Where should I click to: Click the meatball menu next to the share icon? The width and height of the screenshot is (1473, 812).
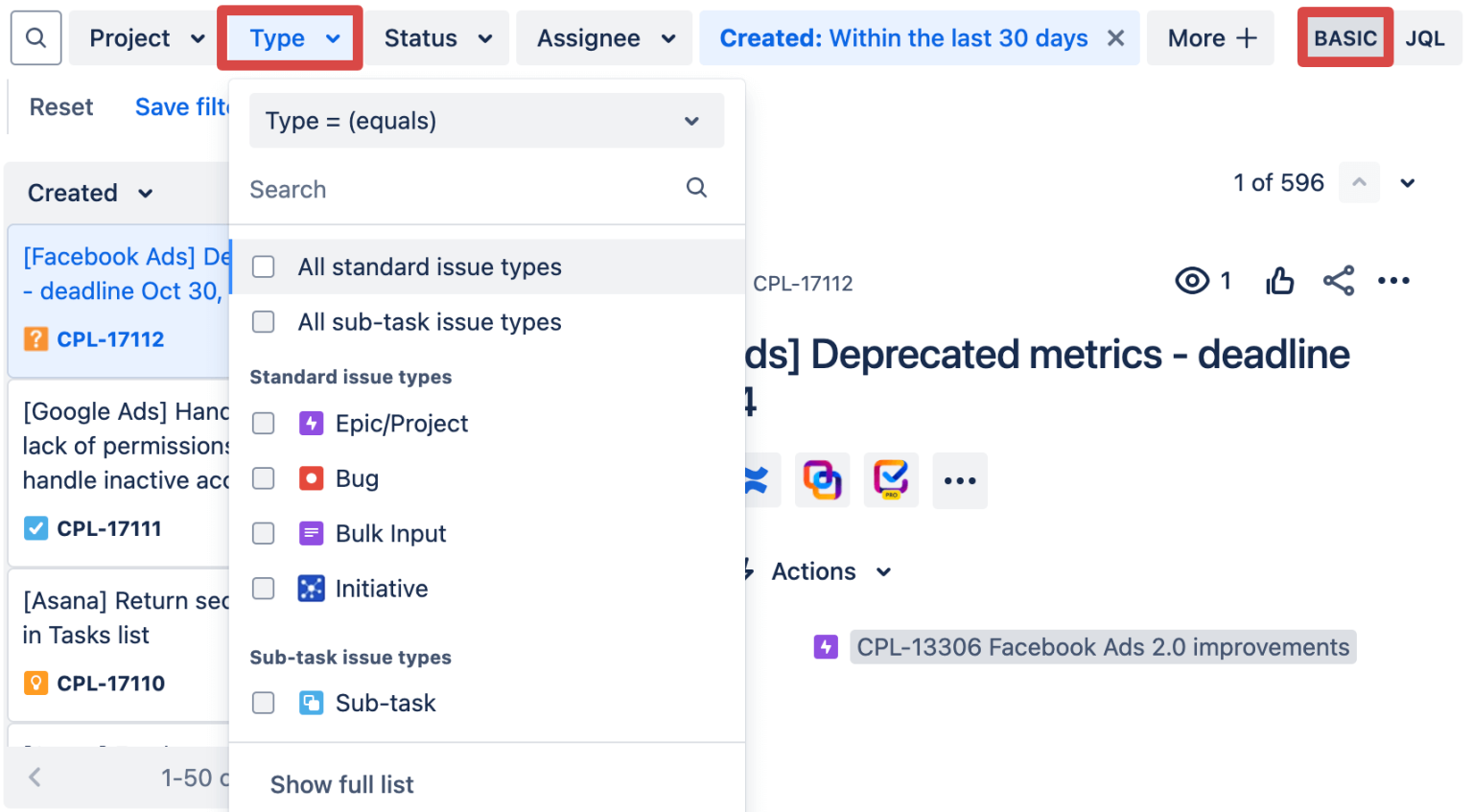pyautogui.click(x=1393, y=280)
